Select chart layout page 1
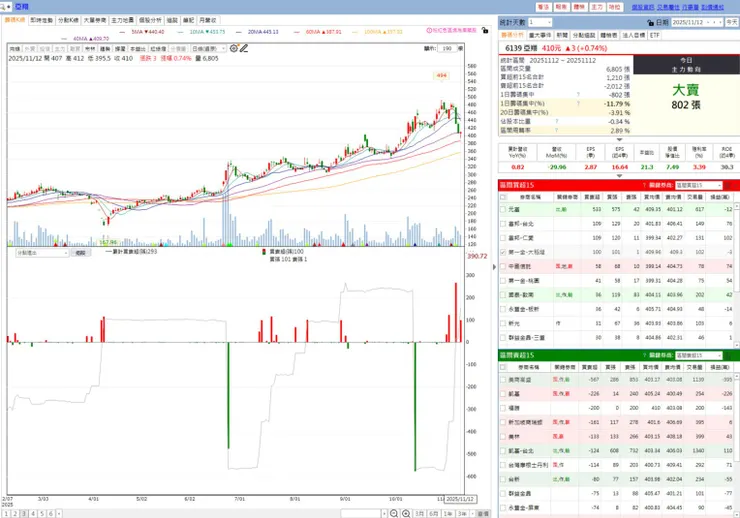 point(6,514)
